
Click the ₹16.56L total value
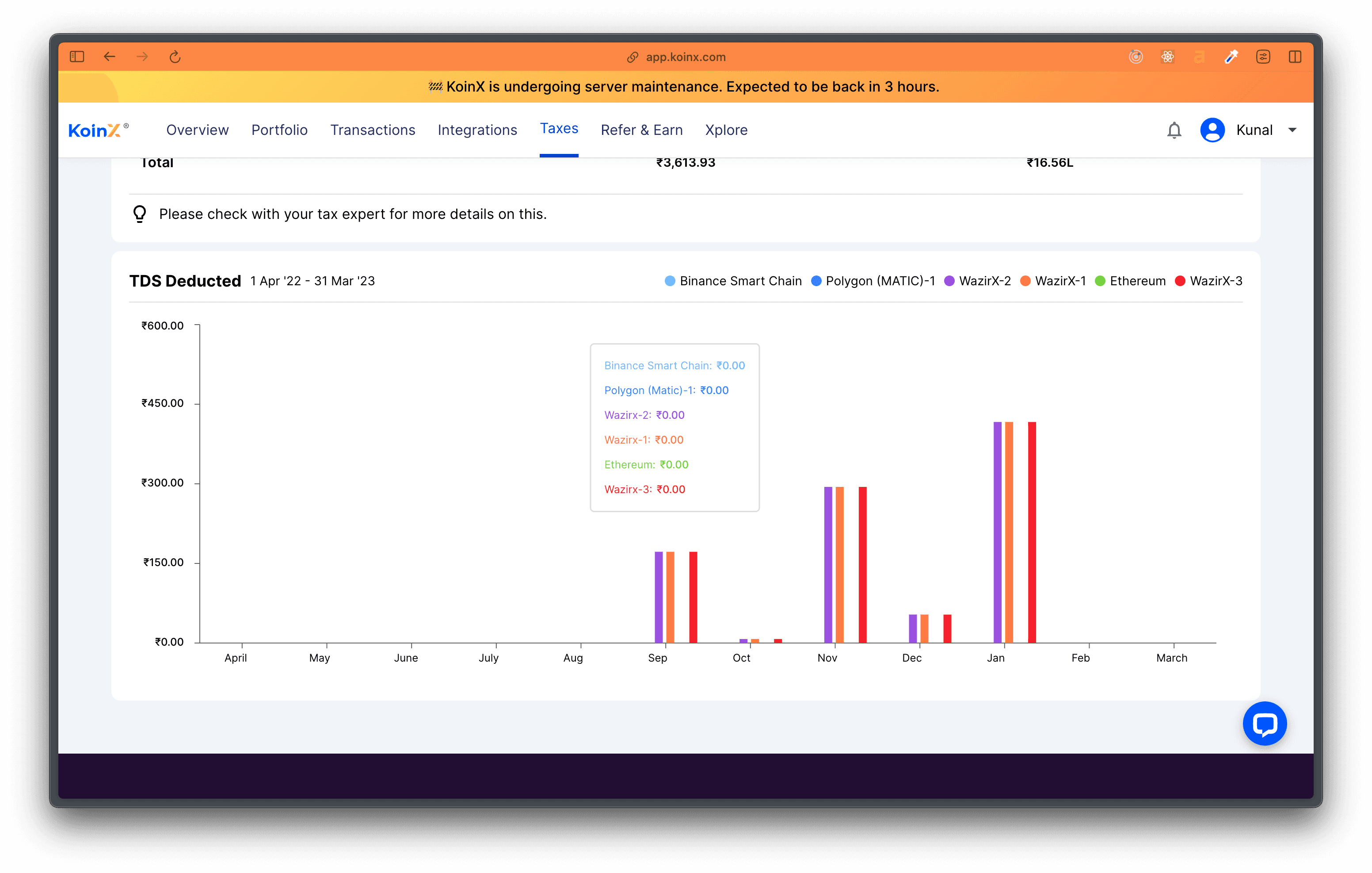pyautogui.click(x=1049, y=162)
